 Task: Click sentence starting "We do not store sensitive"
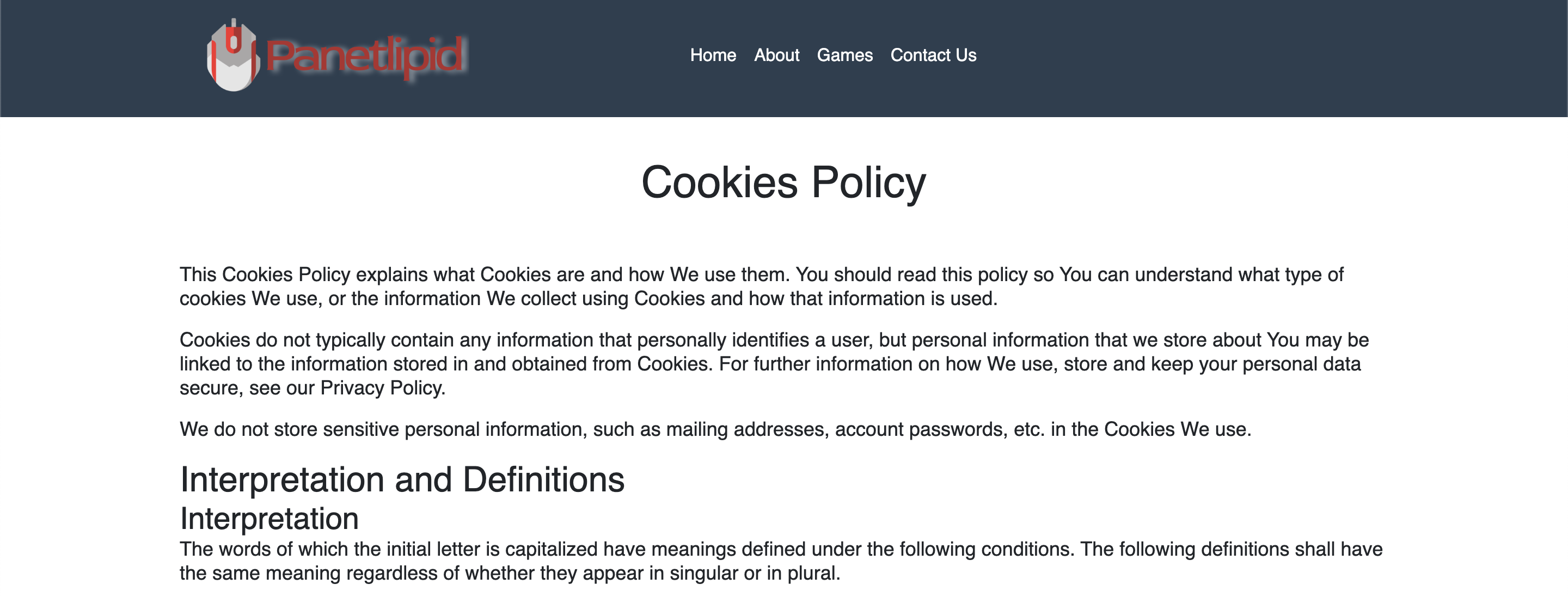pyautogui.click(x=715, y=429)
